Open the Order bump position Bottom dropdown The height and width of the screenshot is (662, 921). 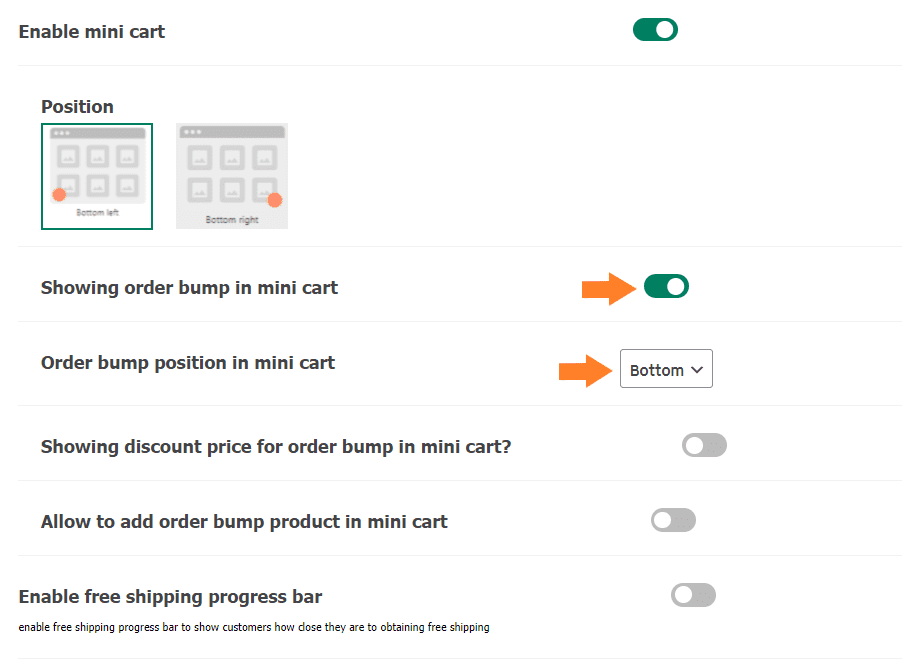(666, 369)
